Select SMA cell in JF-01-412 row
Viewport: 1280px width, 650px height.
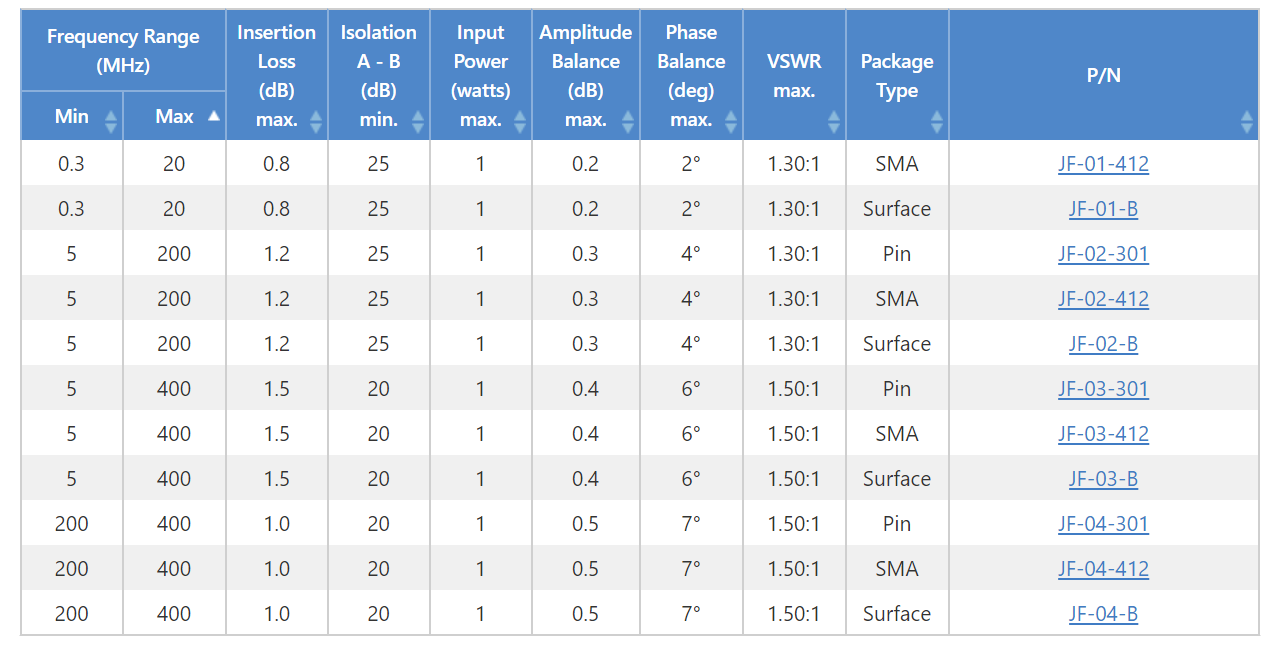[897, 164]
